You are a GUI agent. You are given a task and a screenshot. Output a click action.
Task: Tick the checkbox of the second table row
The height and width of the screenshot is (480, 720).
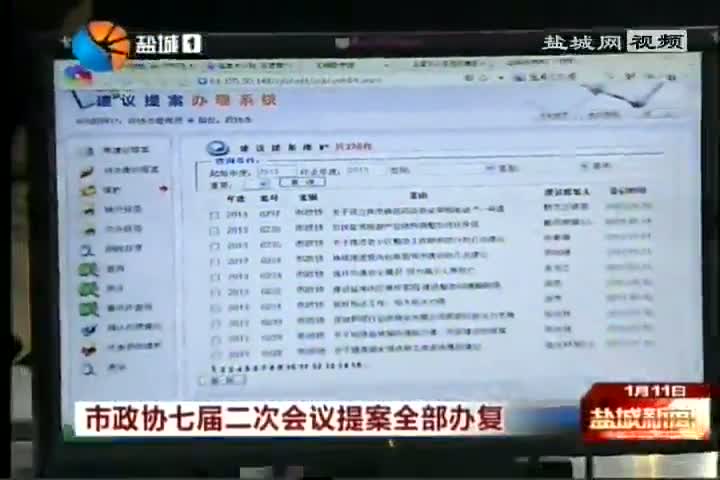click(x=214, y=231)
